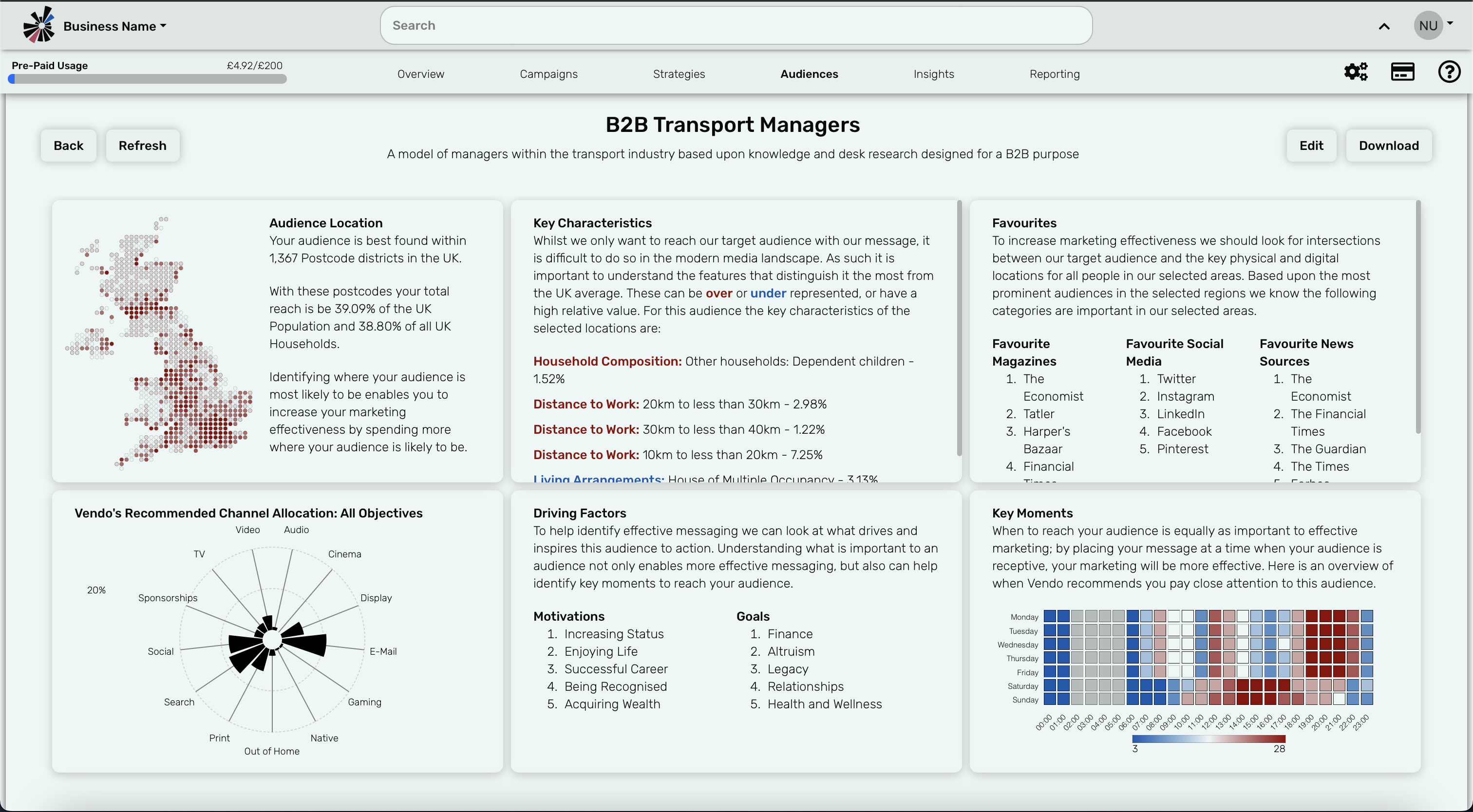Click the Favourites panel scrollbar

1418,316
